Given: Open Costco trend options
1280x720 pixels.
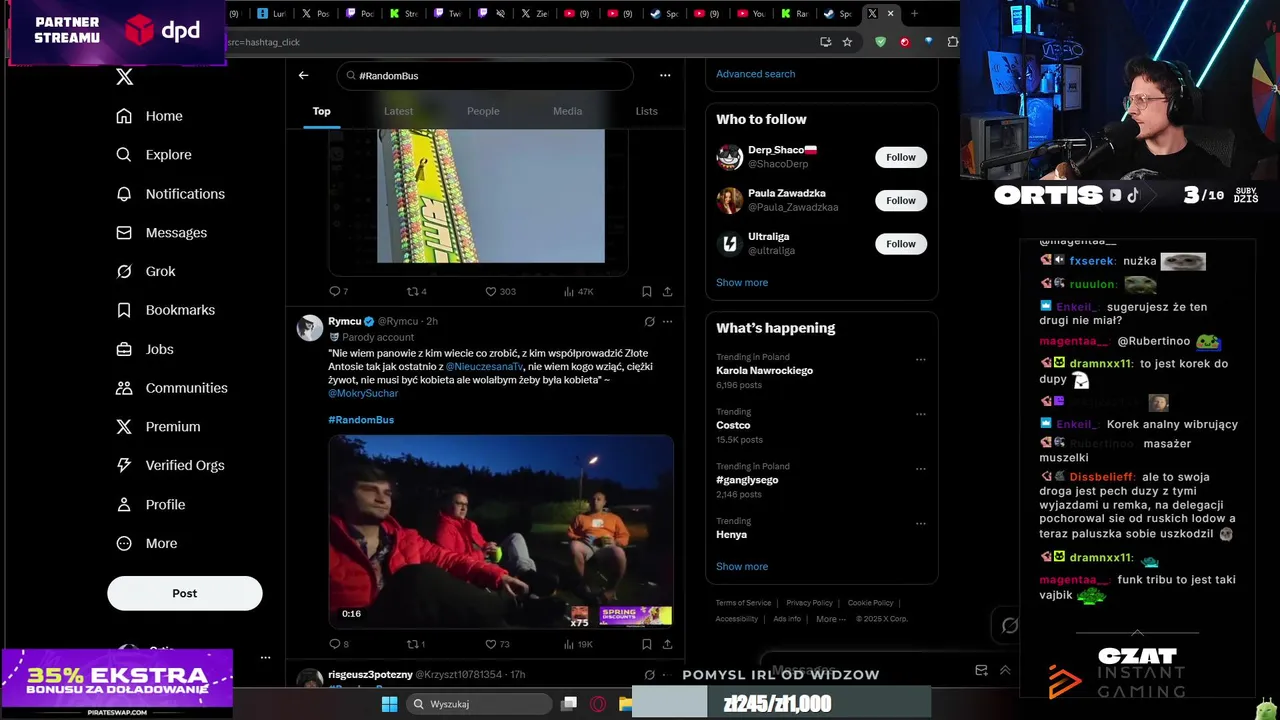Looking at the screenshot, I should coord(921,414).
